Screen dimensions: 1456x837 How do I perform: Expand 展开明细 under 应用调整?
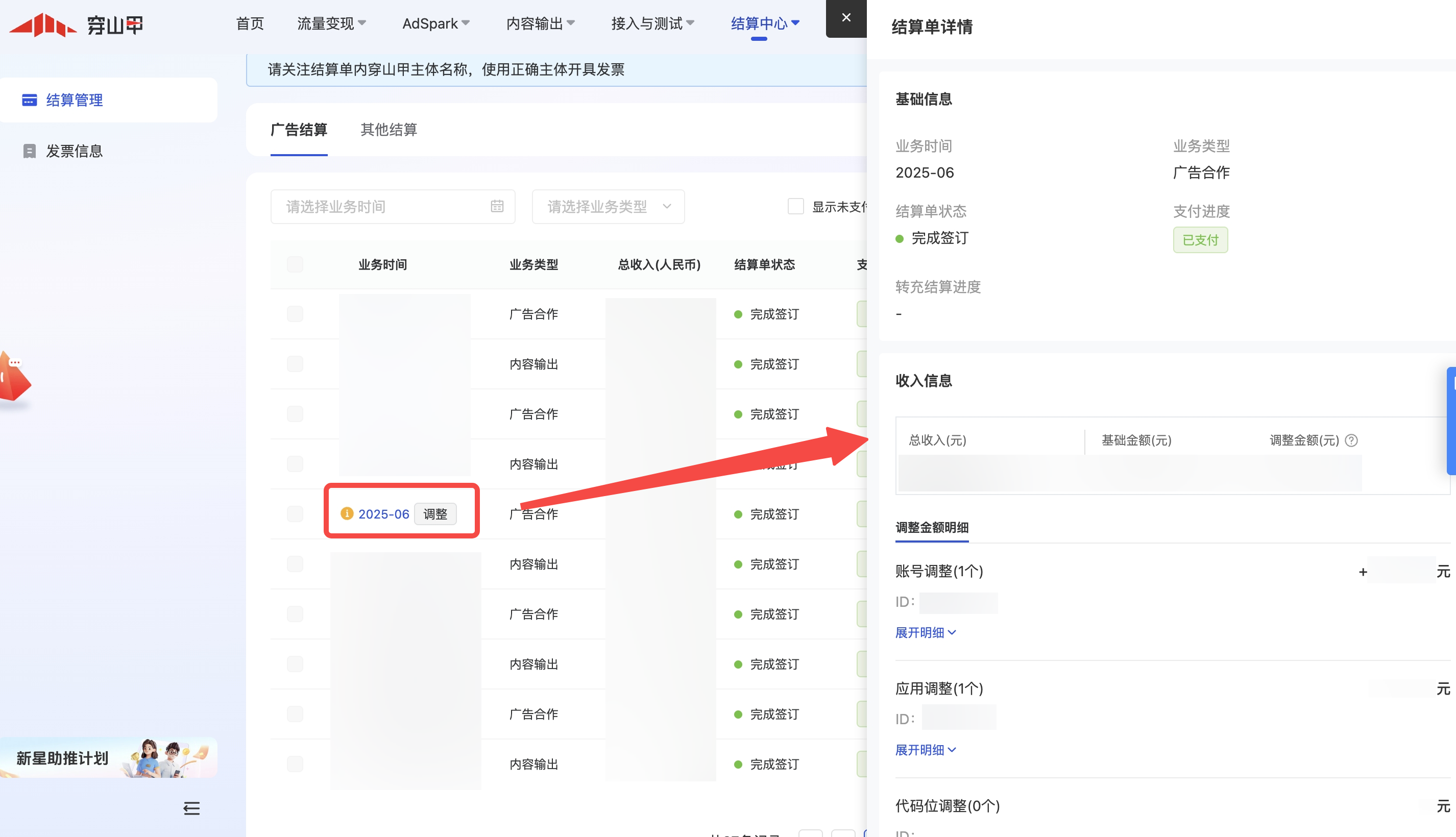(x=925, y=750)
